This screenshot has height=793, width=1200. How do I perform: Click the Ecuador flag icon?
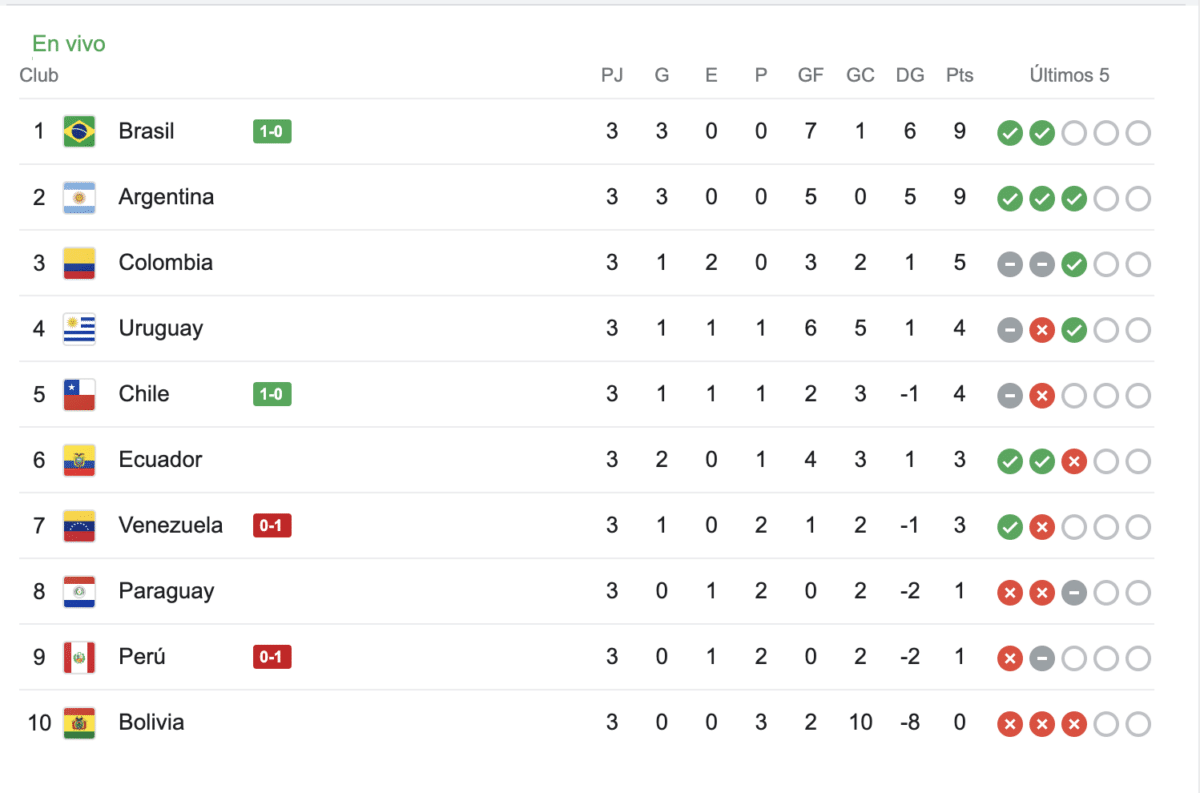[79, 460]
